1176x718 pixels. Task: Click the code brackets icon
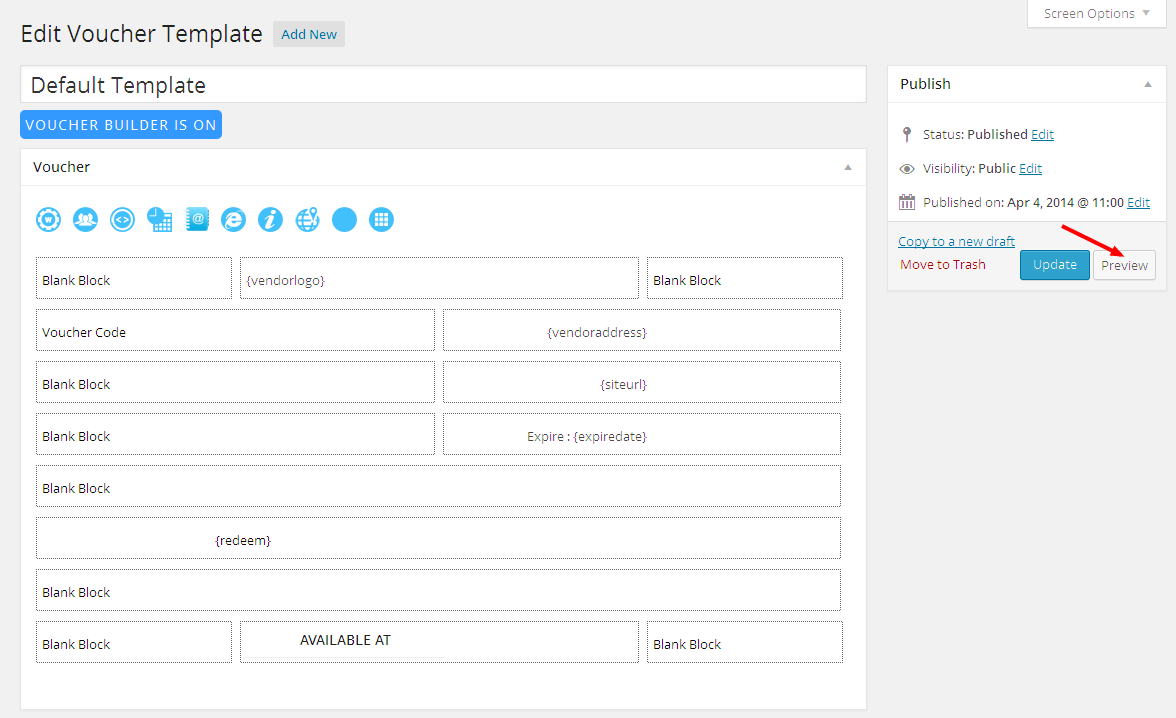pyautogui.click(x=123, y=220)
